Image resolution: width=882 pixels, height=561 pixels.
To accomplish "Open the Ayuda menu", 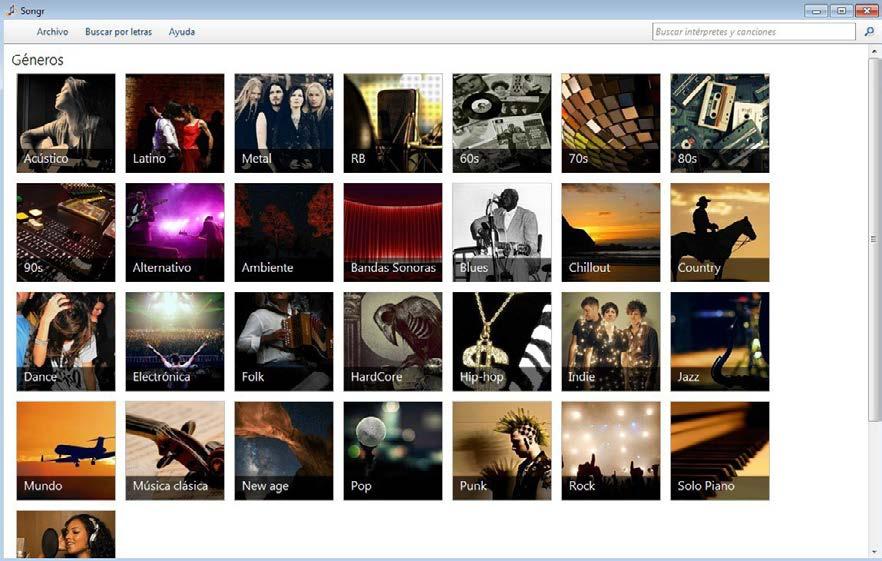I will [x=182, y=32].
